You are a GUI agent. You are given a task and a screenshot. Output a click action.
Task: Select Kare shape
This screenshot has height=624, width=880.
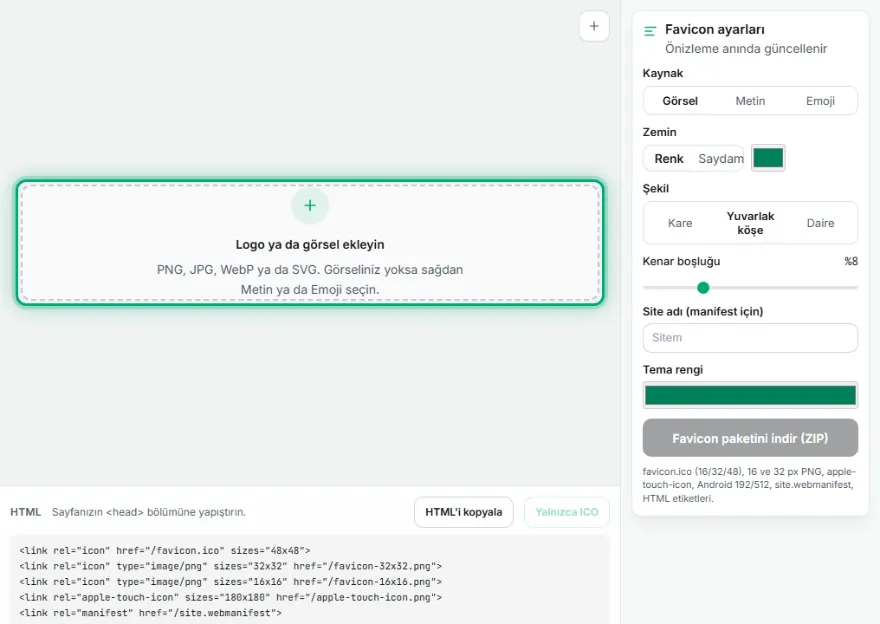point(680,223)
